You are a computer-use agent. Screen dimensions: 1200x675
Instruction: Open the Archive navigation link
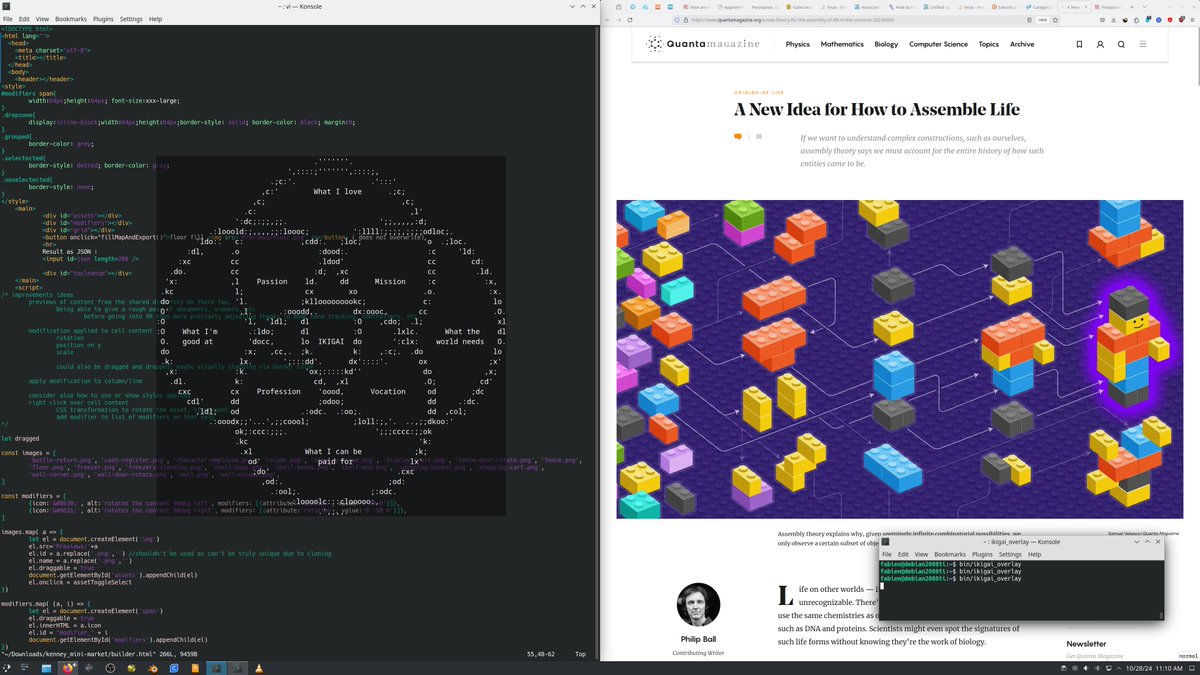tap(1022, 44)
